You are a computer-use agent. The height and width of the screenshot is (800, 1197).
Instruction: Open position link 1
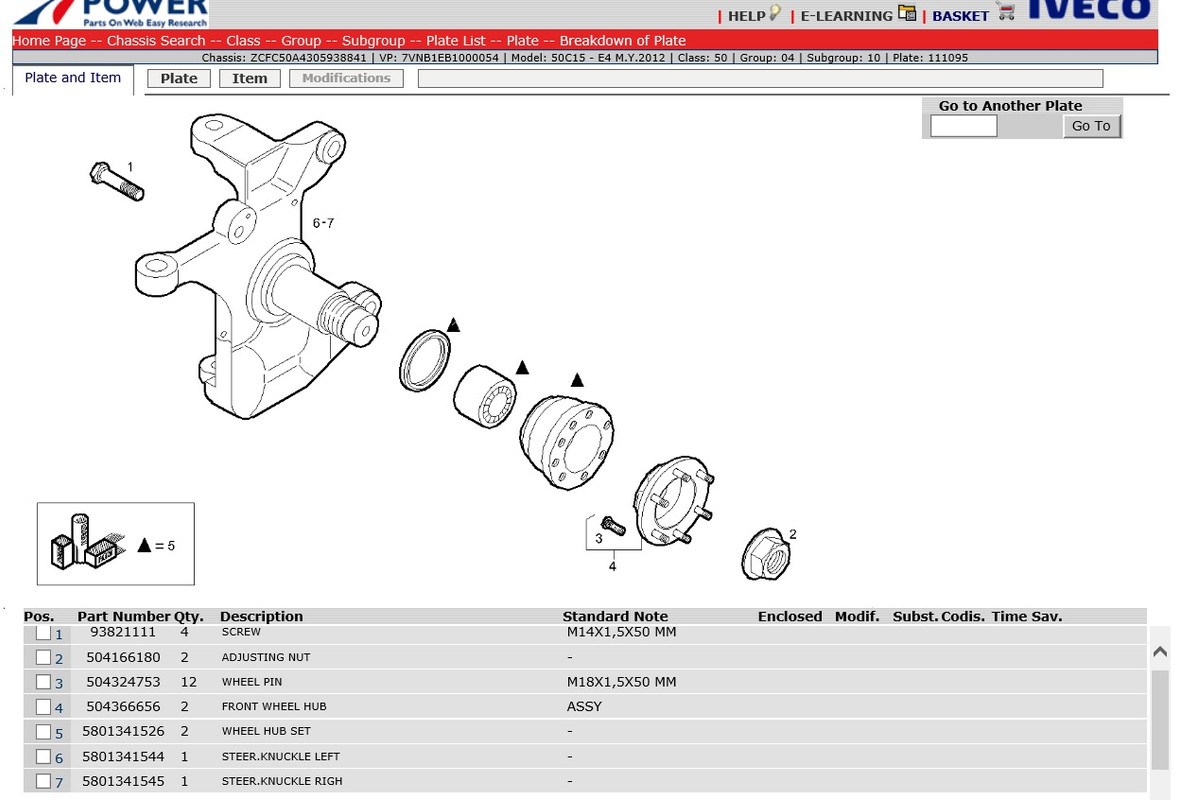[59, 634]
